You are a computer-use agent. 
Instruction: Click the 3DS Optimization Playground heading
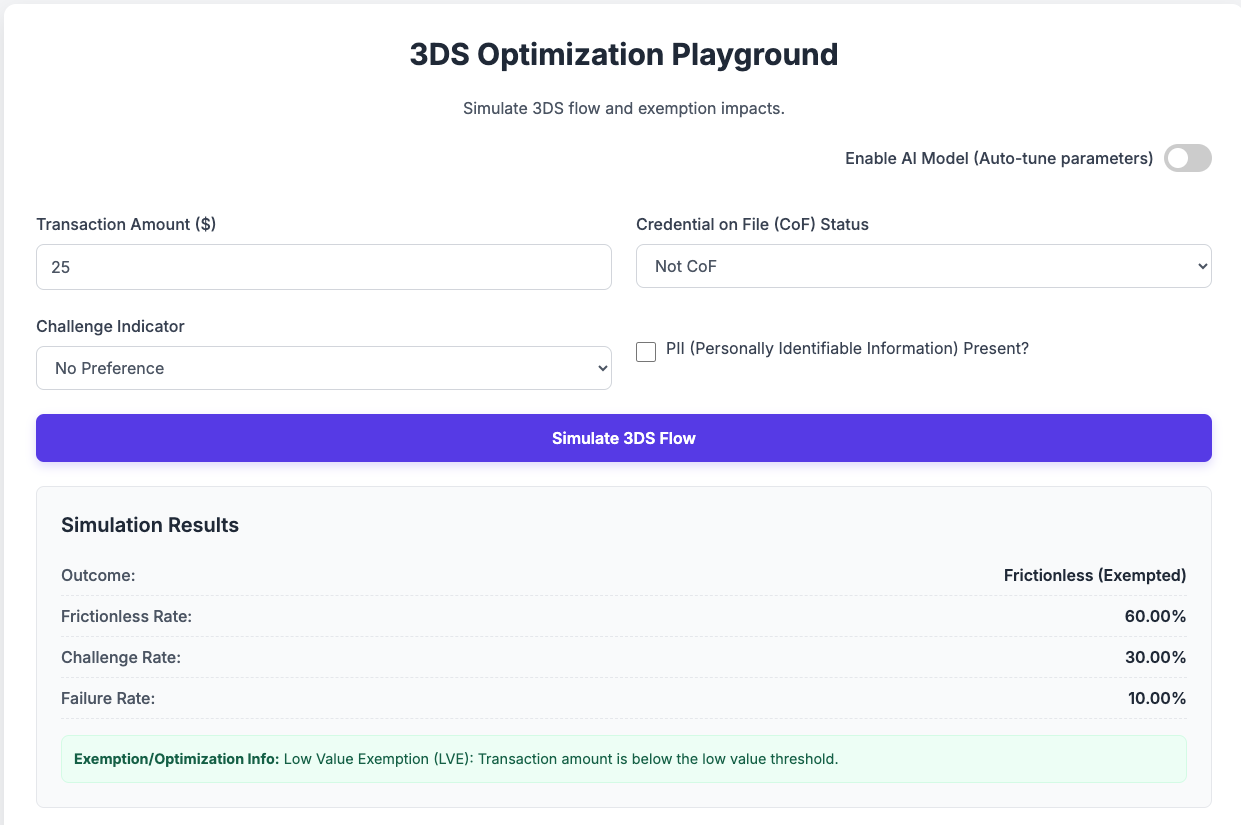[x=623, y=55]
